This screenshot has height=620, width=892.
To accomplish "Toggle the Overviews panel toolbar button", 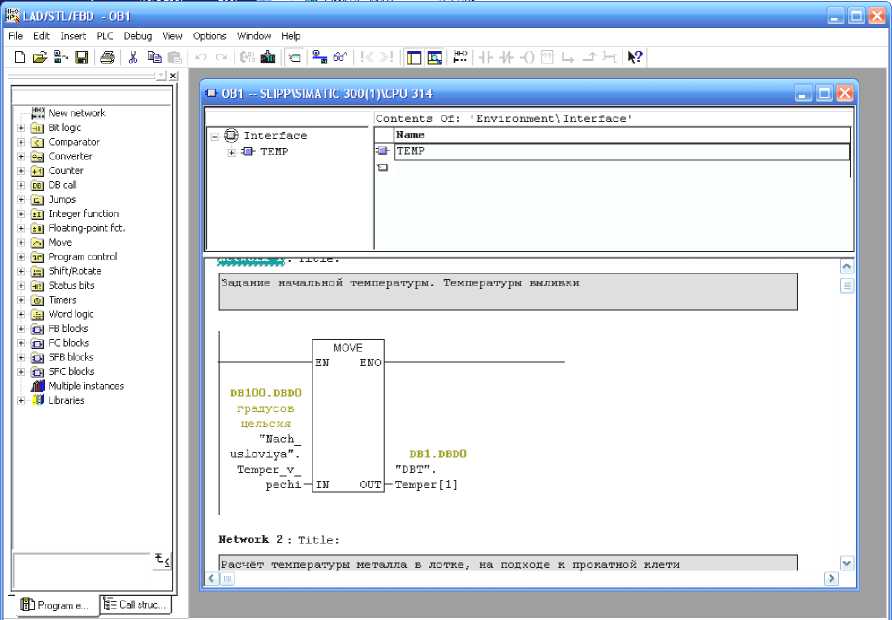I will click(413, 57).
